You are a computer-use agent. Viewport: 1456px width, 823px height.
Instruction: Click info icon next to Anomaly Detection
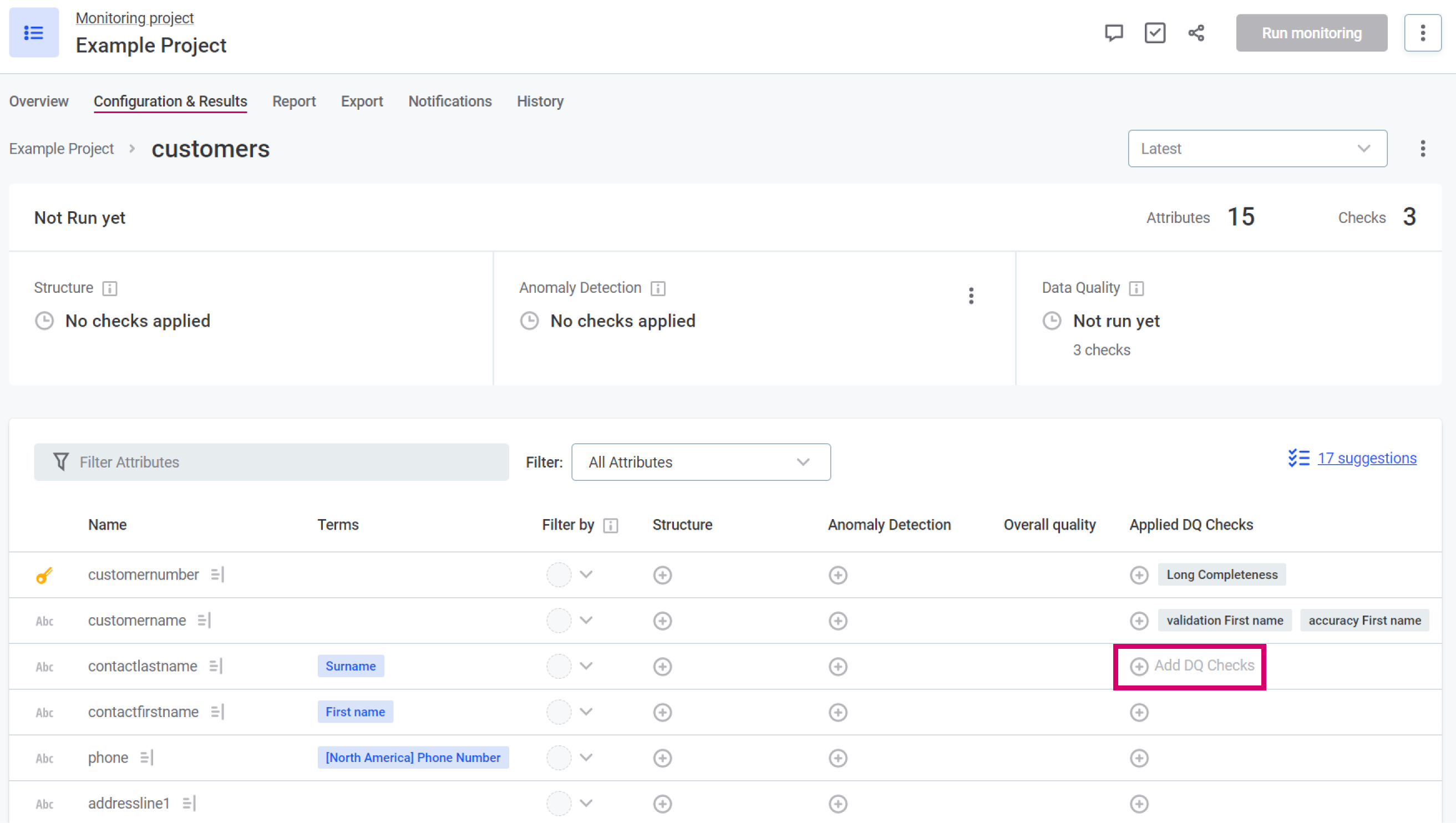click(x=657, y=288)
